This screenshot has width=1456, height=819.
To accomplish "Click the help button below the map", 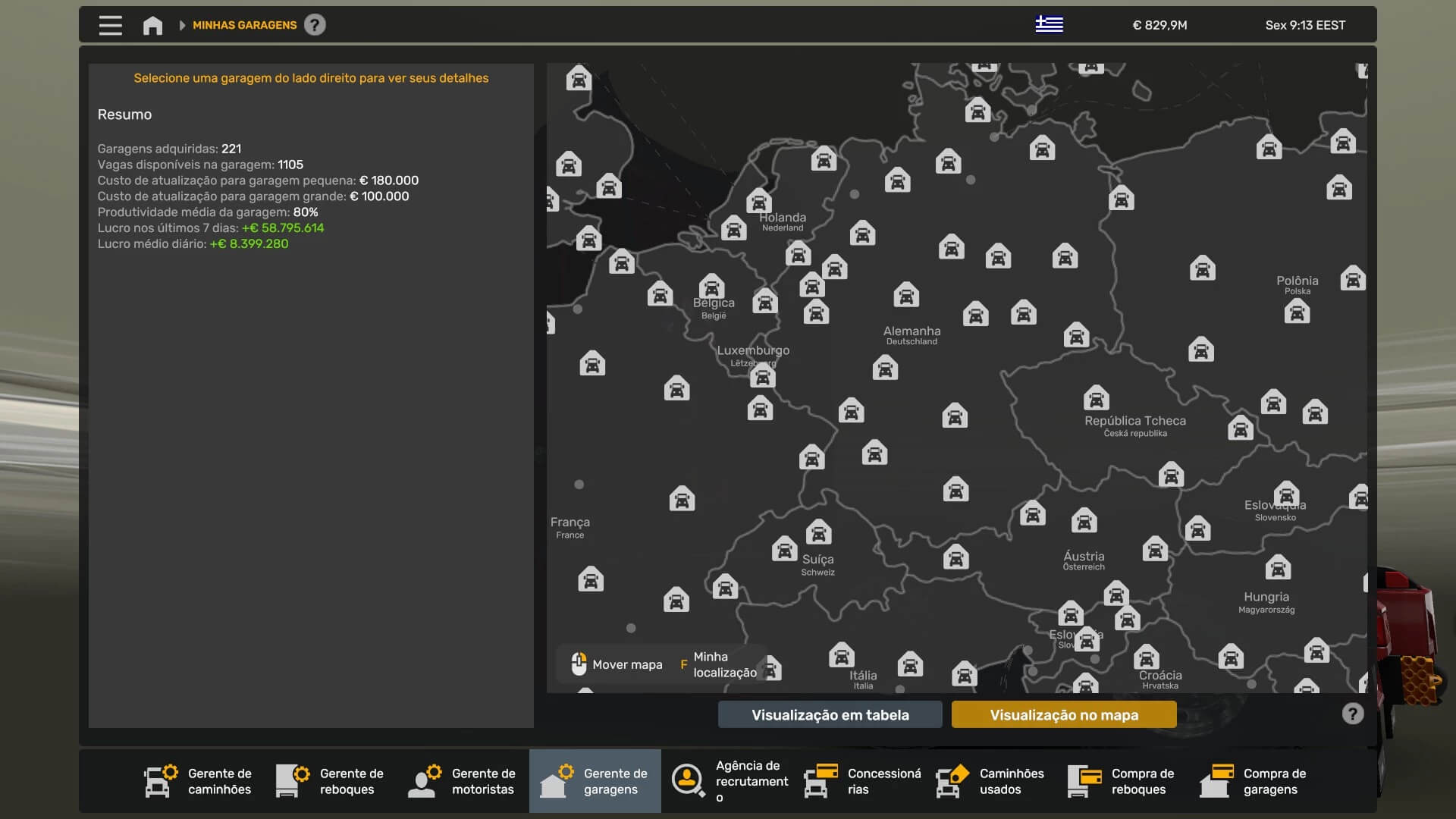I will [x=1352, y=714].
